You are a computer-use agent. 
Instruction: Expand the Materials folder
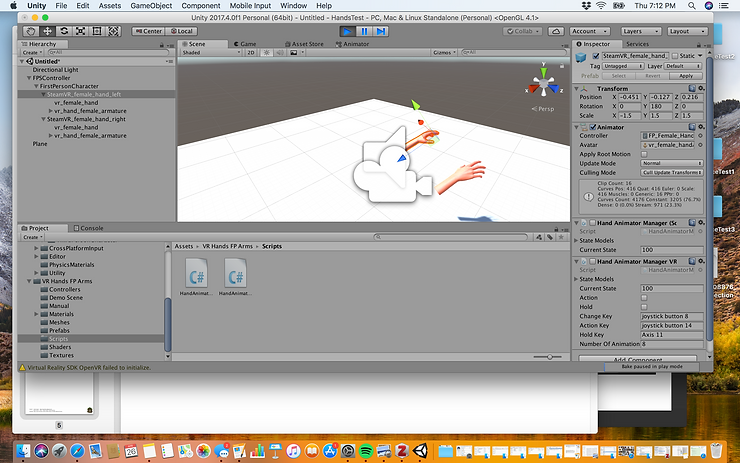click(x=36, y=314)
